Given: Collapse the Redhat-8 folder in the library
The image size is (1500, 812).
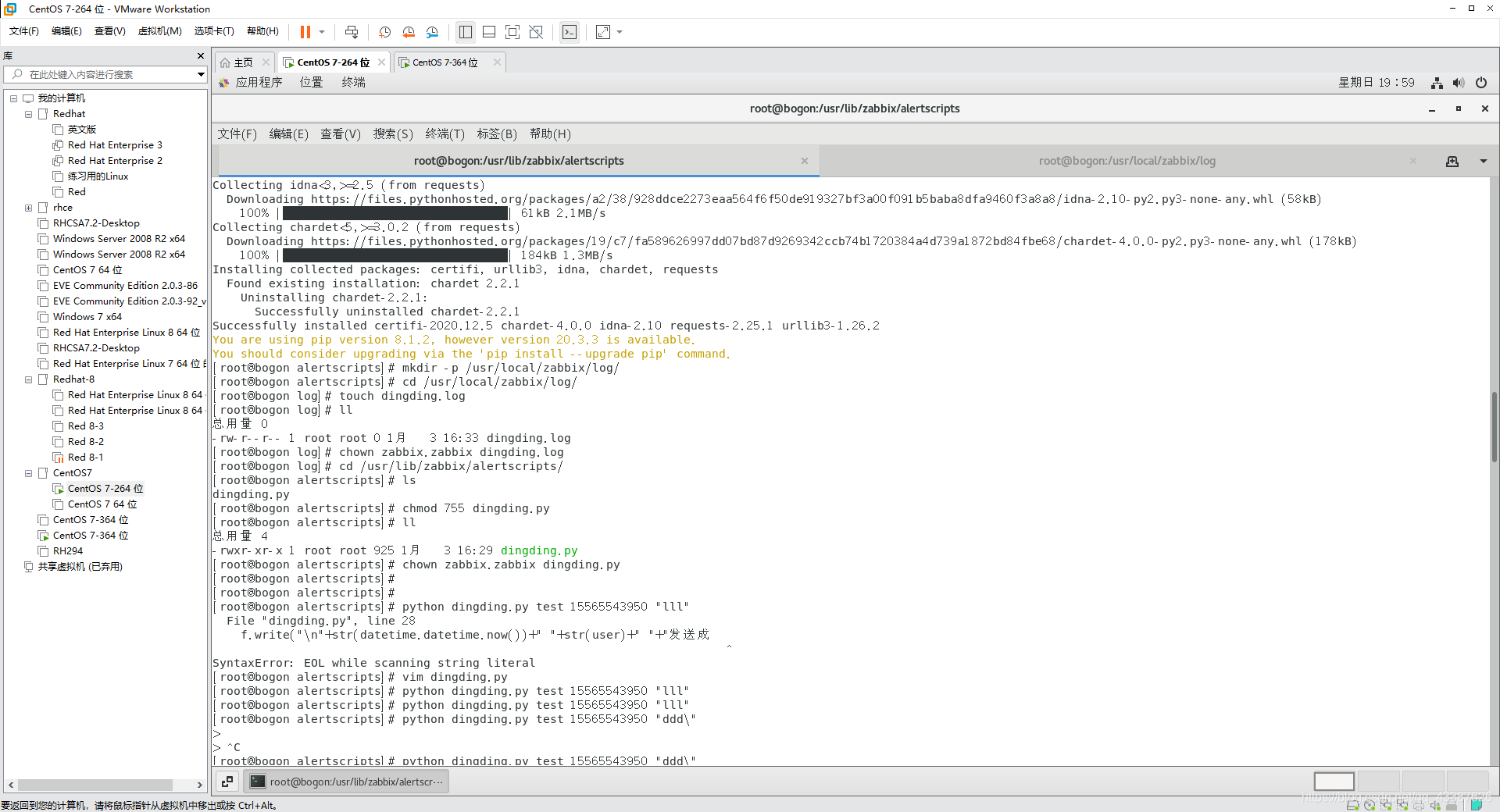Looking at the screenshot, I should tap(28, 379).
